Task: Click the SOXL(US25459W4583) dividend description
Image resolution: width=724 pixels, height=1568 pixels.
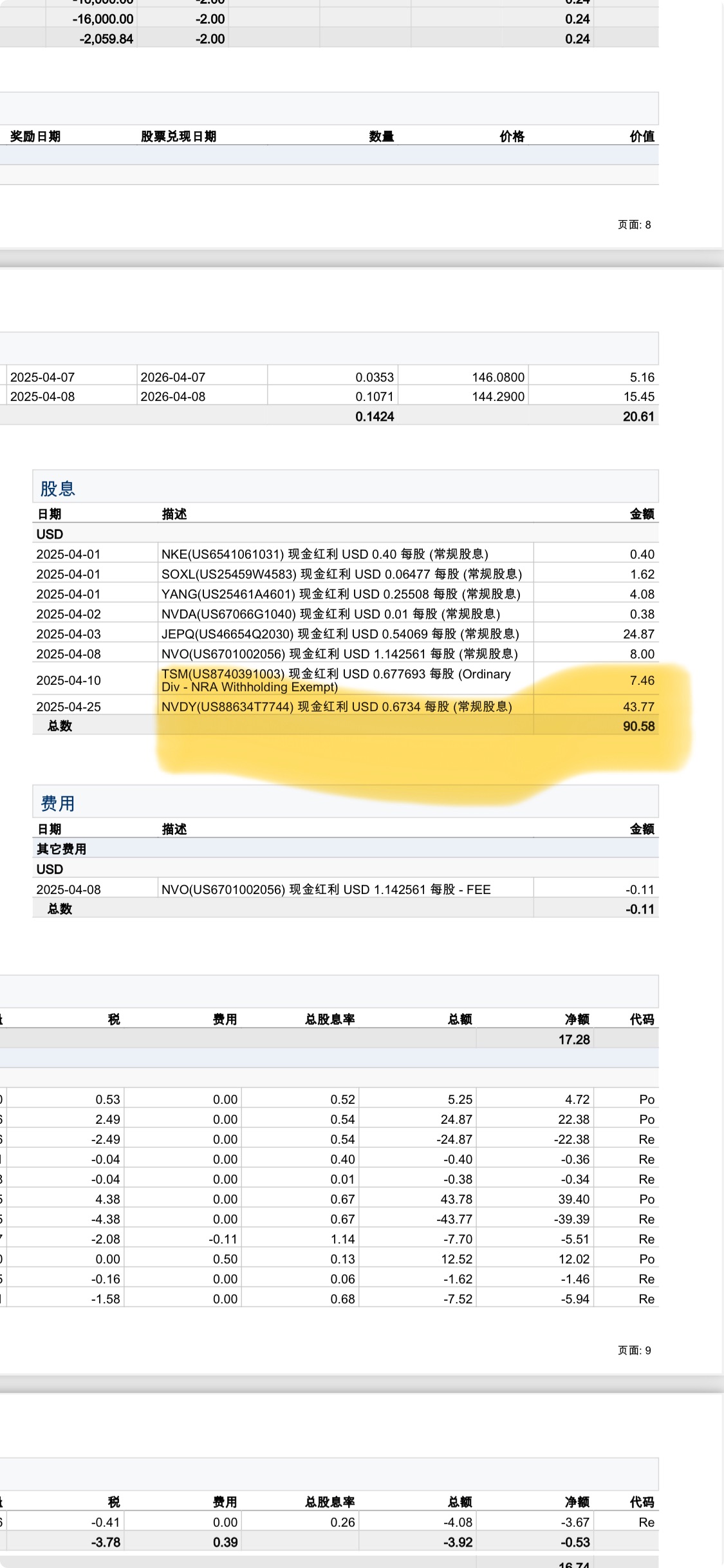Action: click(x=342, y=574)
